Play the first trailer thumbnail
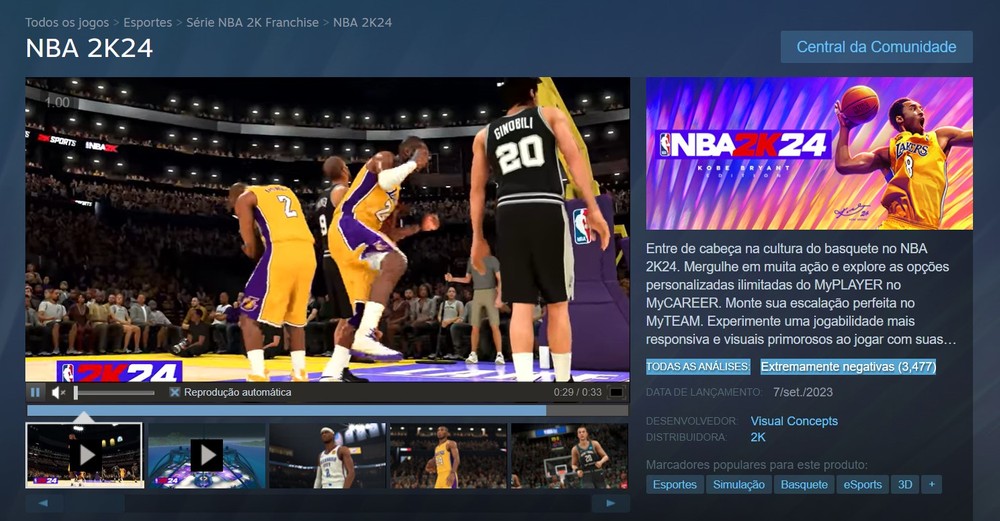This screenshot has width=1000, height=521. click(85, 456)
